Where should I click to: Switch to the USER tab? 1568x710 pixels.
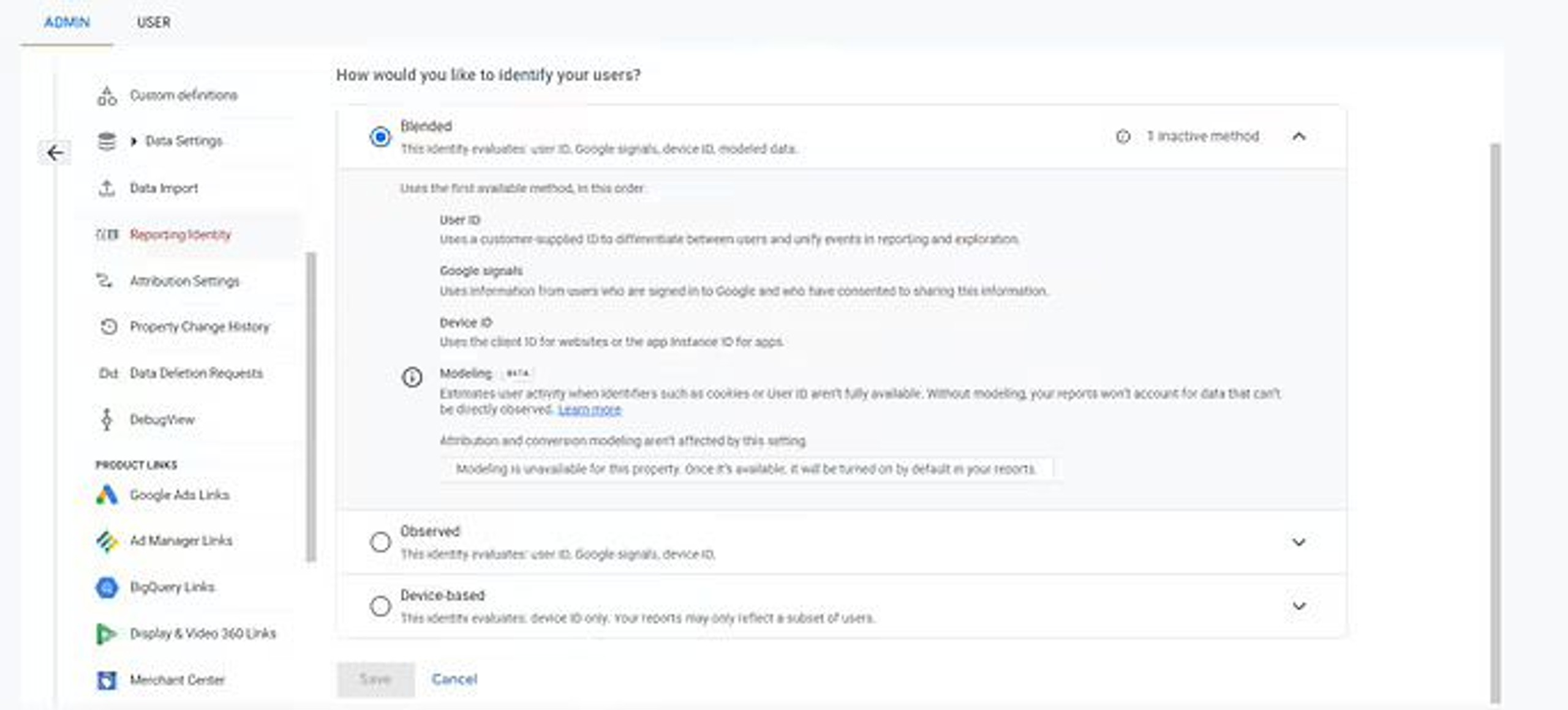click(x=153, y=23)
